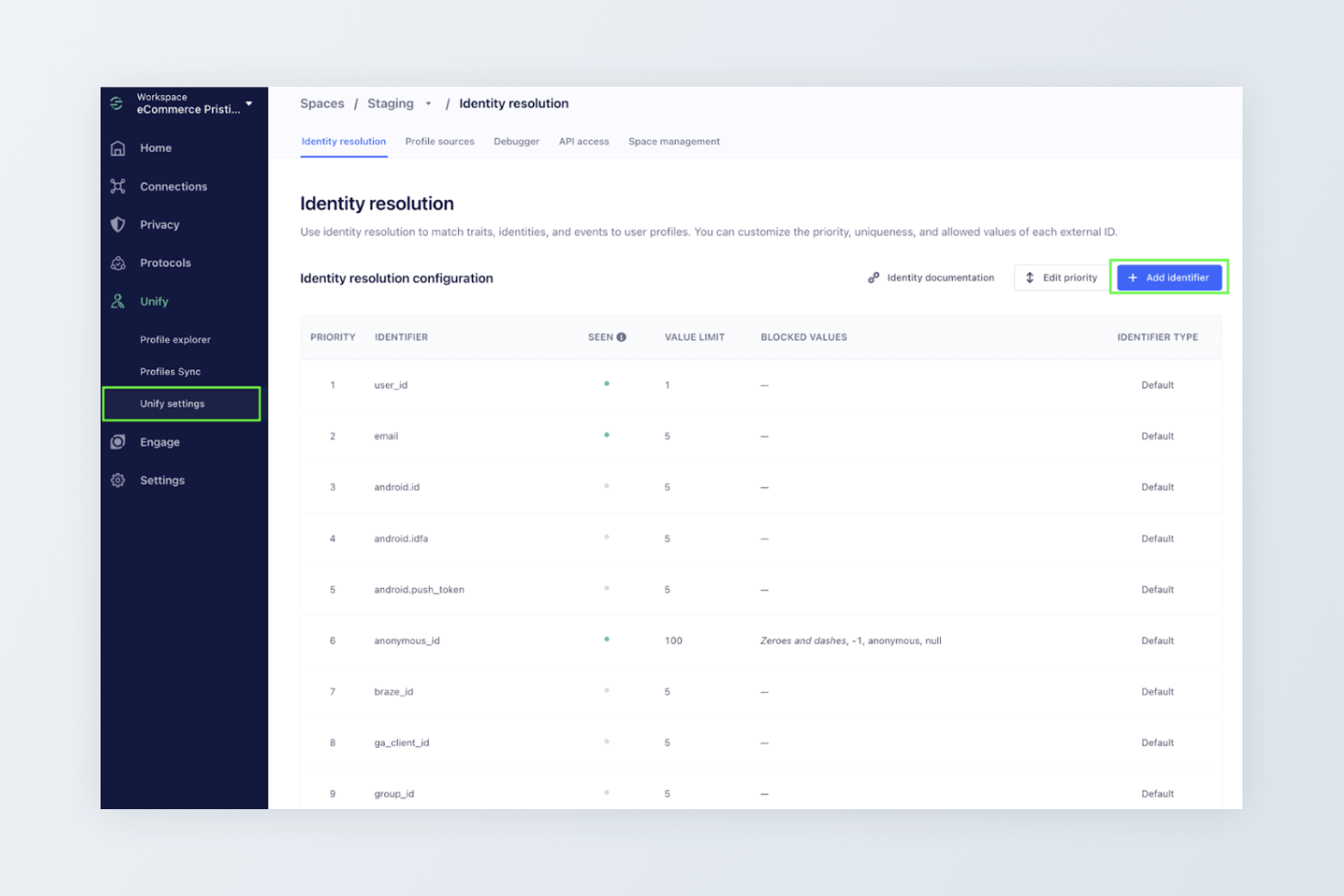Click the green seen dot for user_id
Viewport: 1344px width, 896px height.
607,384
